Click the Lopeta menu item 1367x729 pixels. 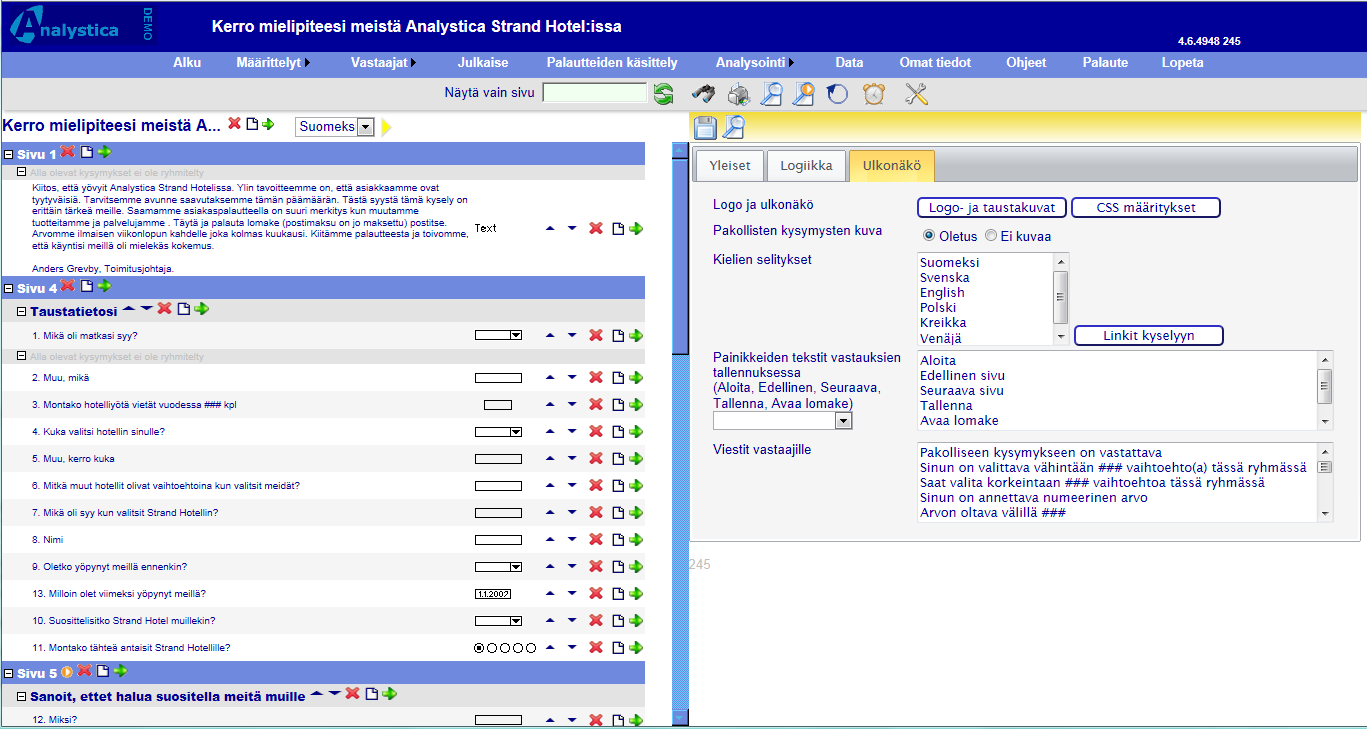[x=1182, y=62]
